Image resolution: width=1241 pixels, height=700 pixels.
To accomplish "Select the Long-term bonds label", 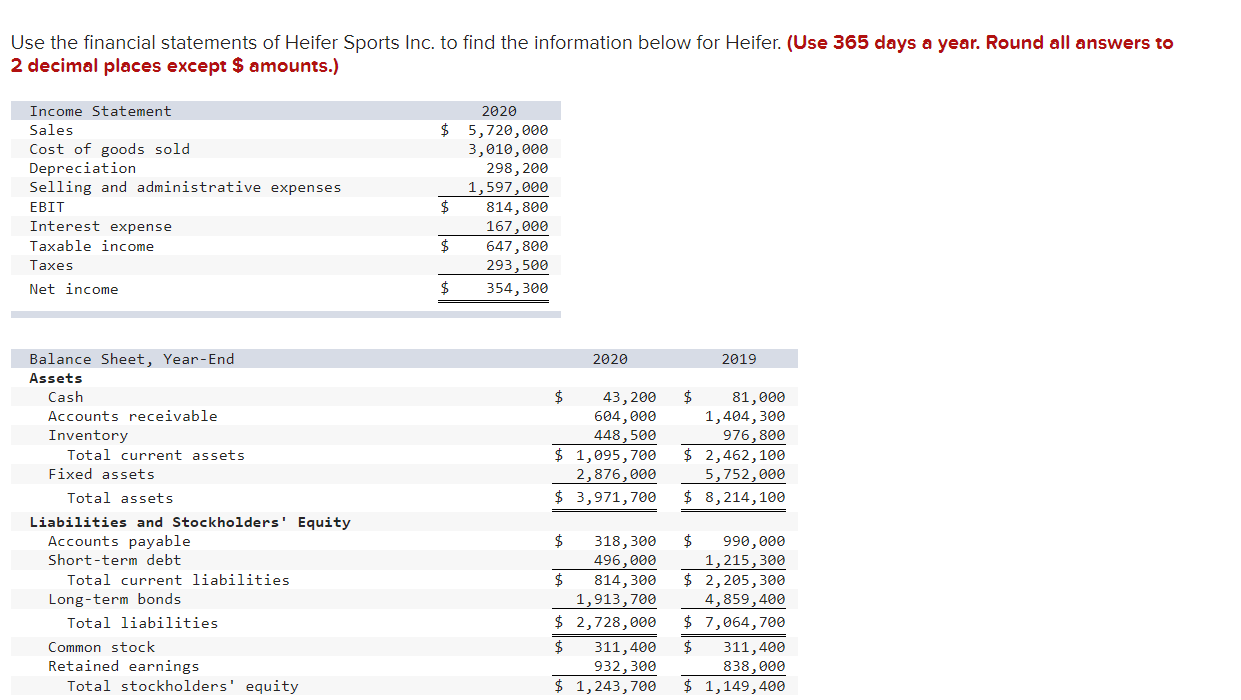I will [x=115, y=599].
